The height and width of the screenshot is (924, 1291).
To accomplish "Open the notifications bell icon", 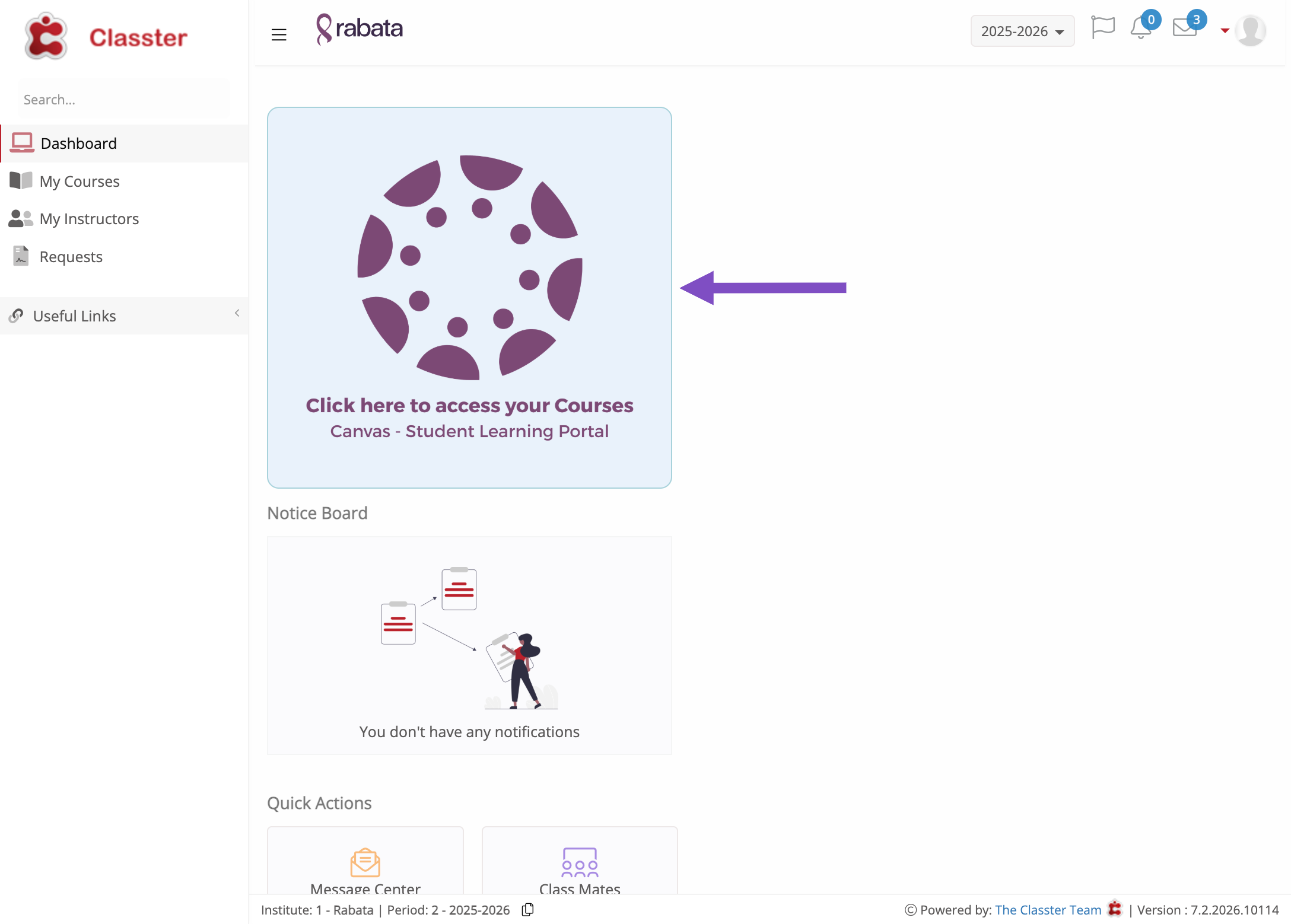I will click(1140, 28).
